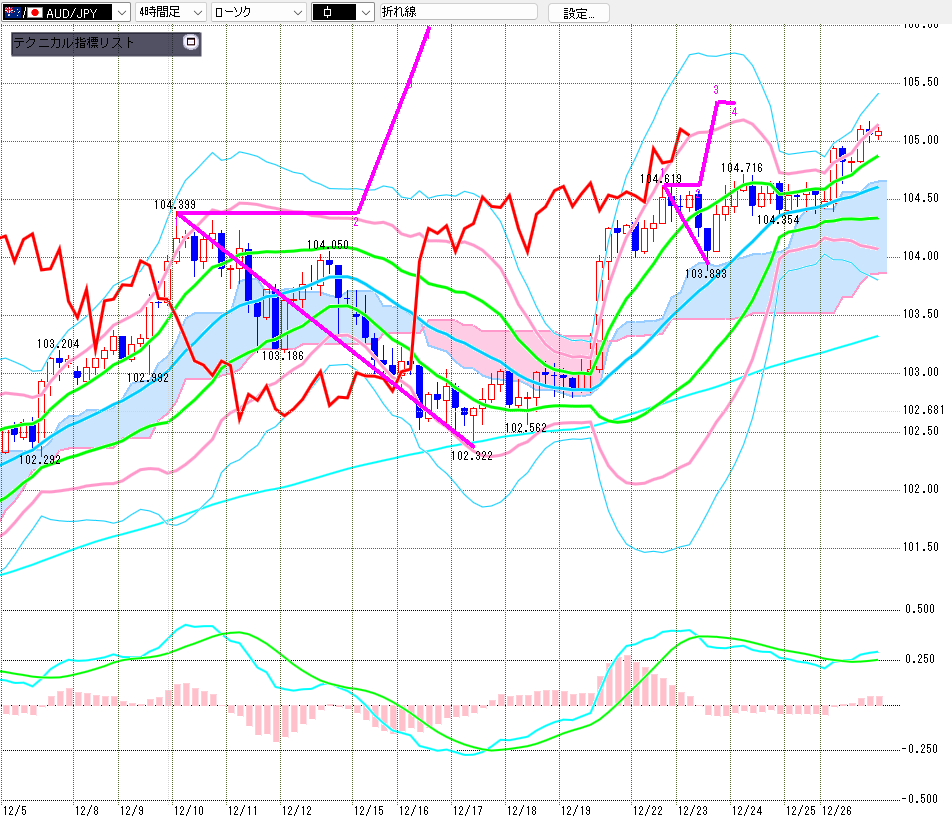This screenshot has height=820, width=952.
Task: Open the 4時間足 timeframe dropdown
Action: pos(196,12)
